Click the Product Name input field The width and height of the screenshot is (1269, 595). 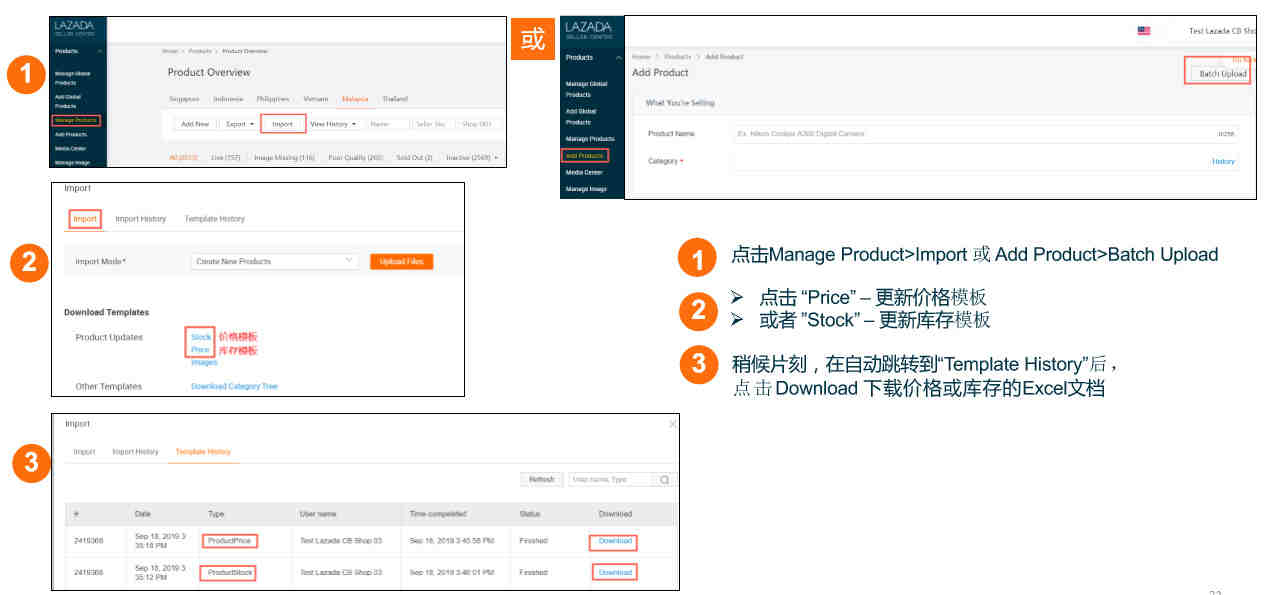(984, 133)
